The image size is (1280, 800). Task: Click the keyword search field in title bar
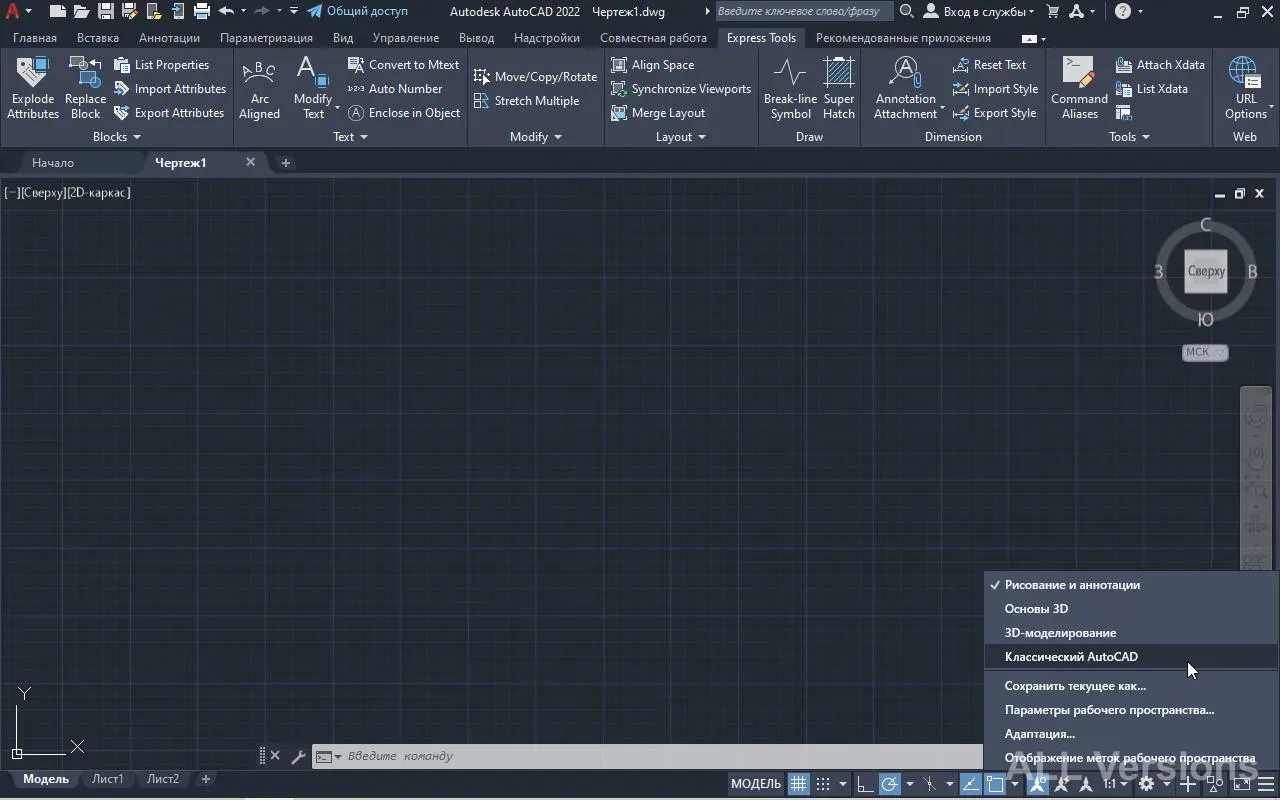(x=804, y=12)
